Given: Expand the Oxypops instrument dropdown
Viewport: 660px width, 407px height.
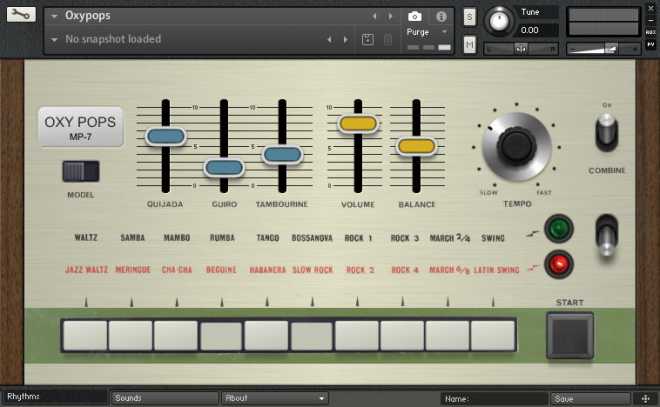Looking at the screenshot, I should pyautogui.click(x=54, y=16).
